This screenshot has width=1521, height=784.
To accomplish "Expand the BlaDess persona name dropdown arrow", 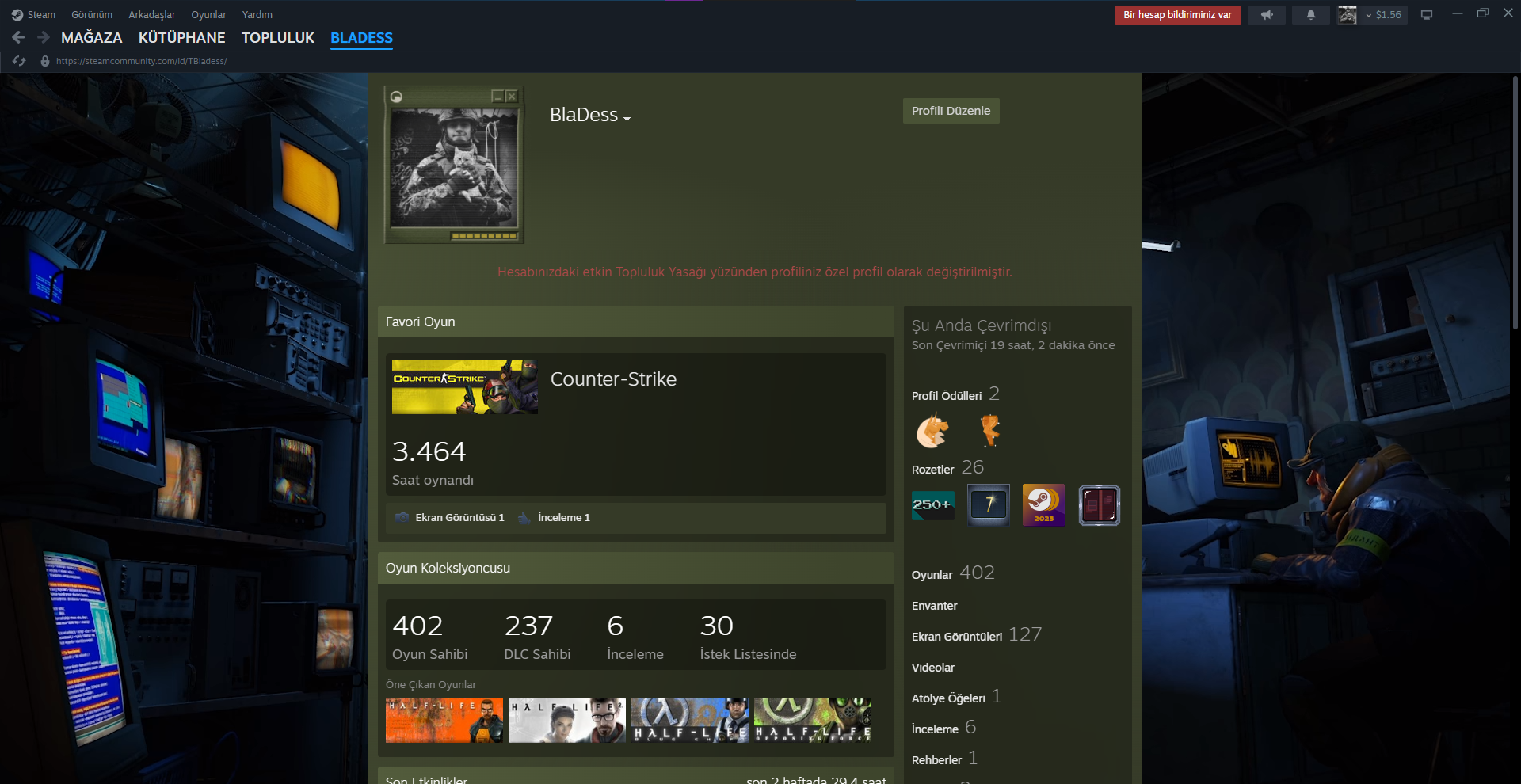I will [627, 119].
